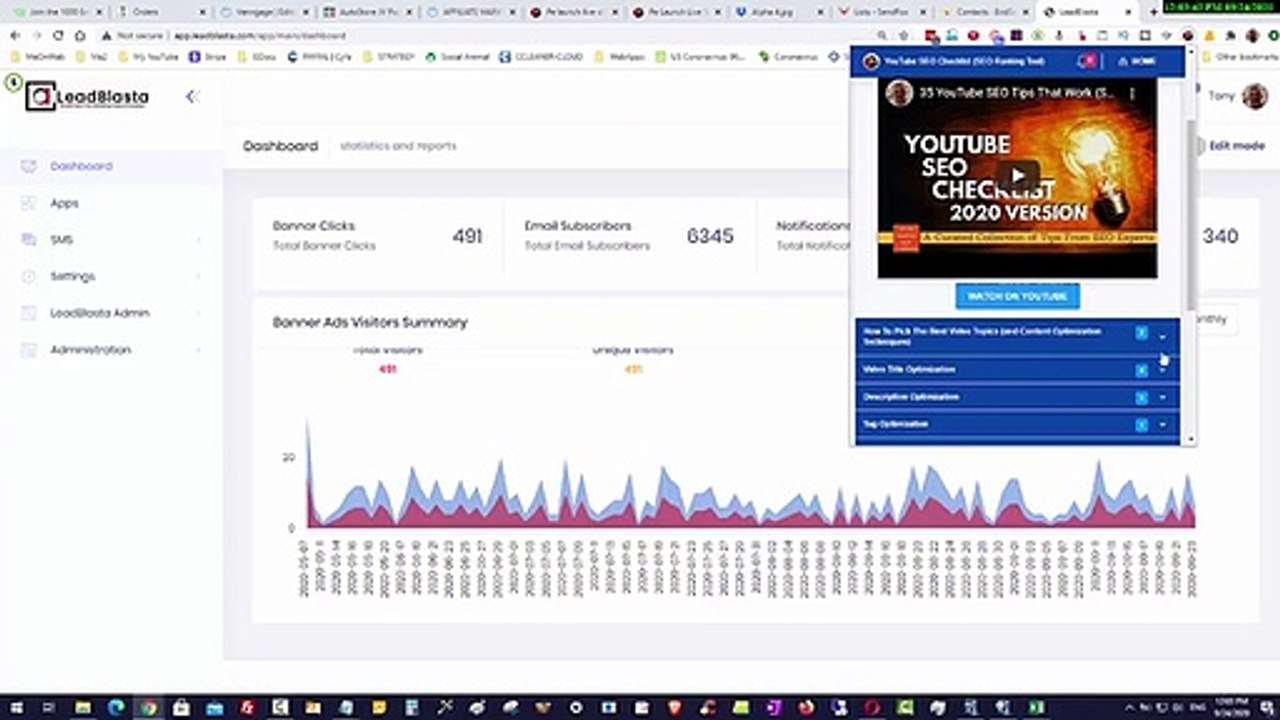This screenshot has height=720, width=1280.
Task: Click the WATCH ON YOUTUBE button
Action: [1017, 296]
